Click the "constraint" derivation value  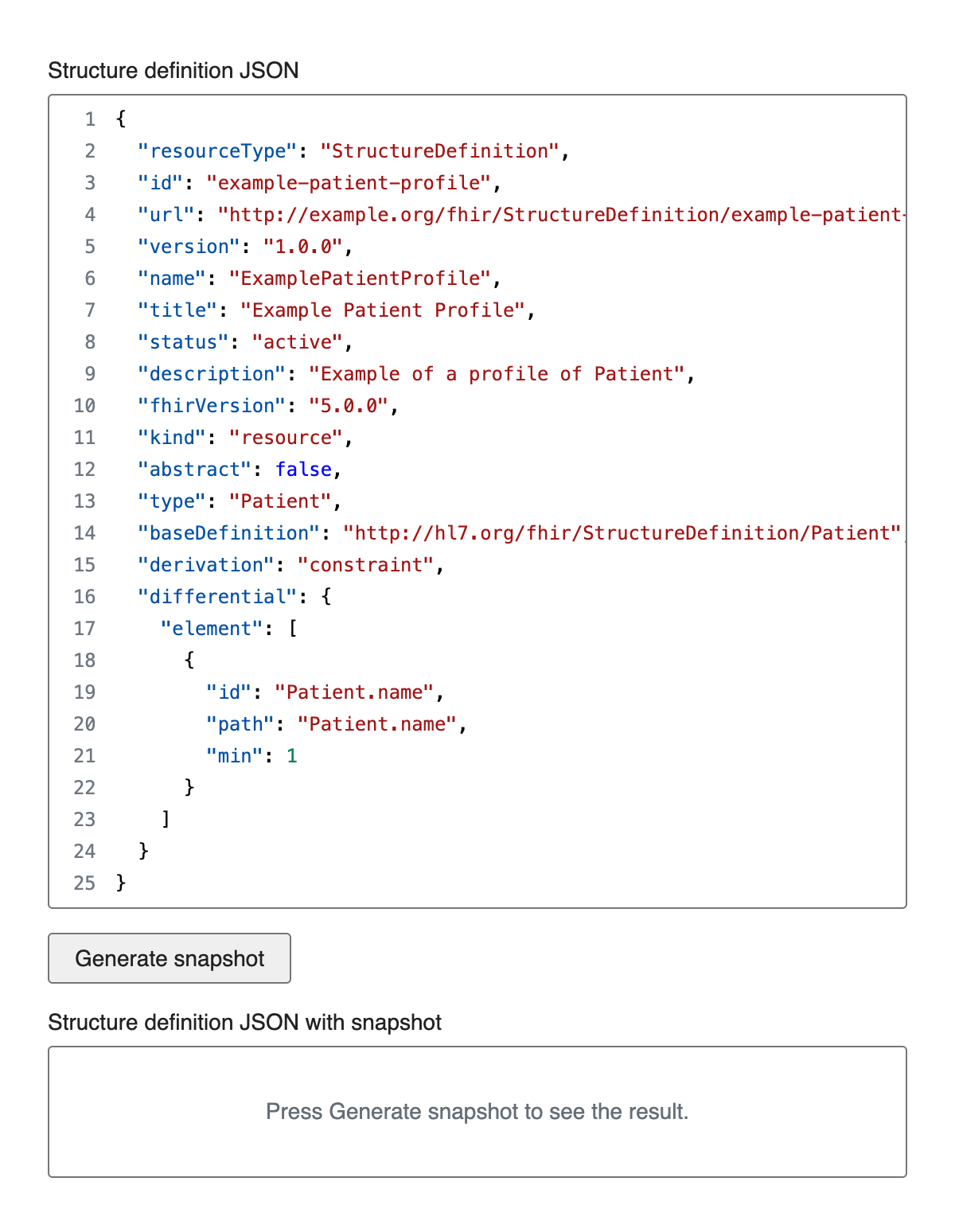(365, 565)
